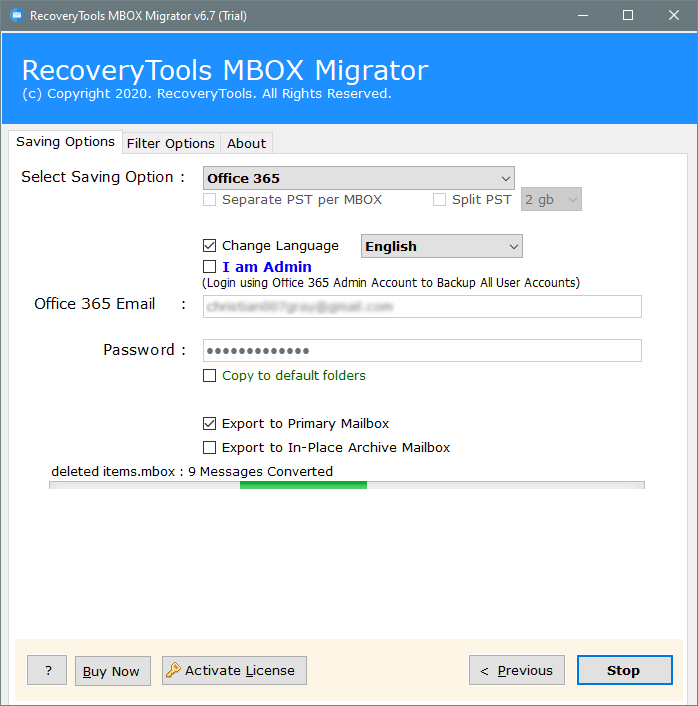Uncheck Export to Primary Mailbox
Screen dimensions: 698x706
click(209, 424)
